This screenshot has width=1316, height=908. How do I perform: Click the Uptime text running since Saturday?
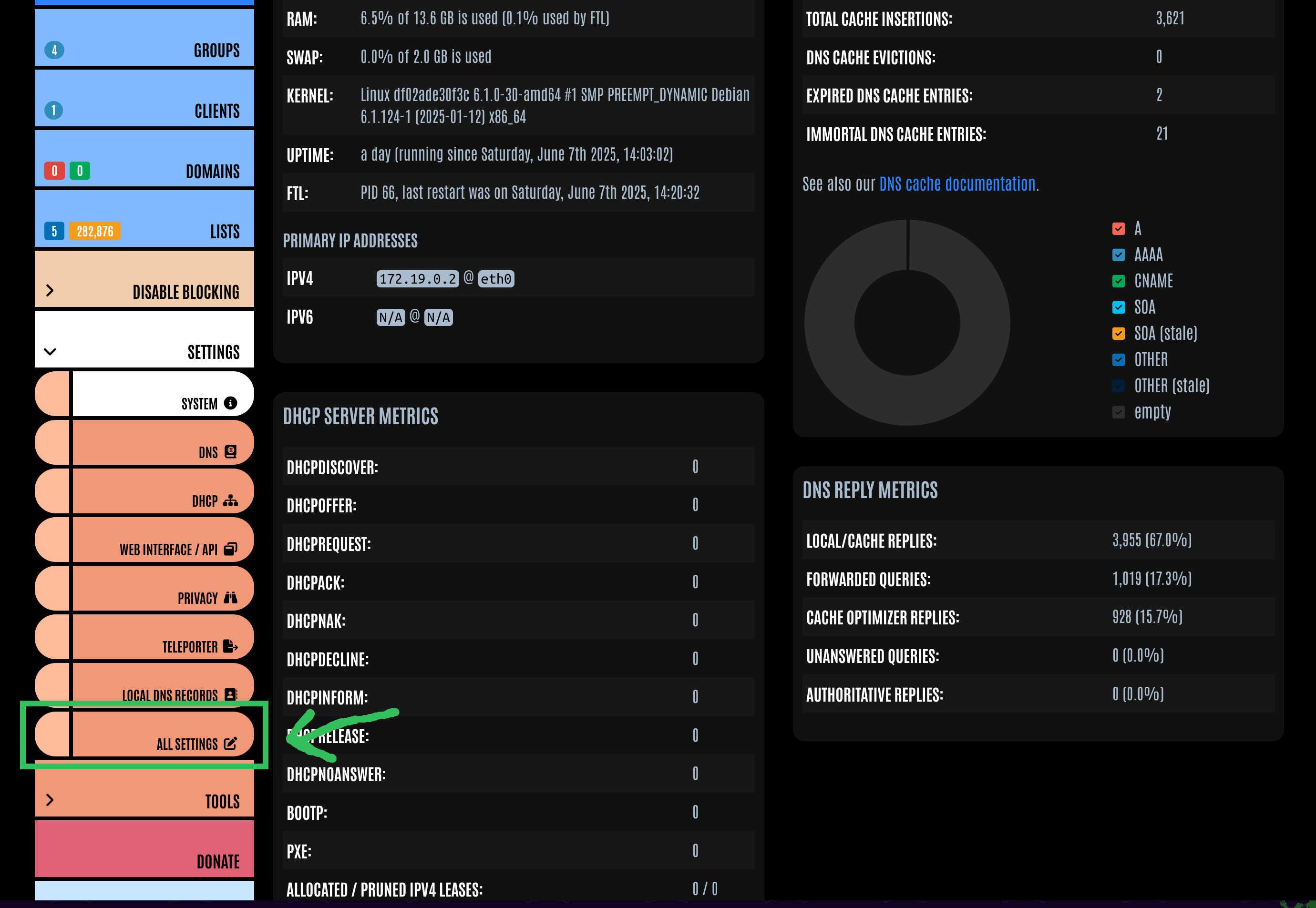(516, 154)
